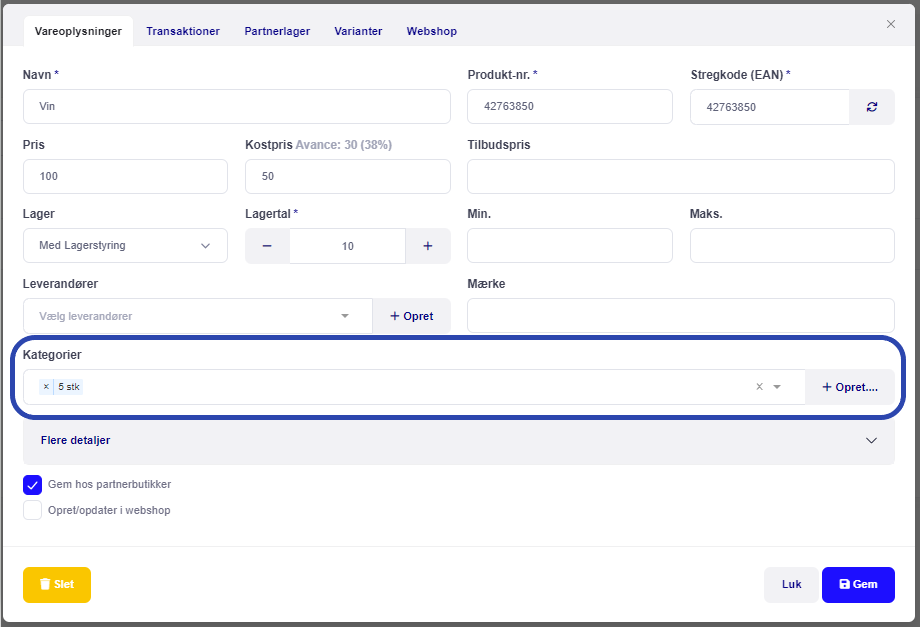Create a new supplier with '+ Opret'

click(411, 316)
